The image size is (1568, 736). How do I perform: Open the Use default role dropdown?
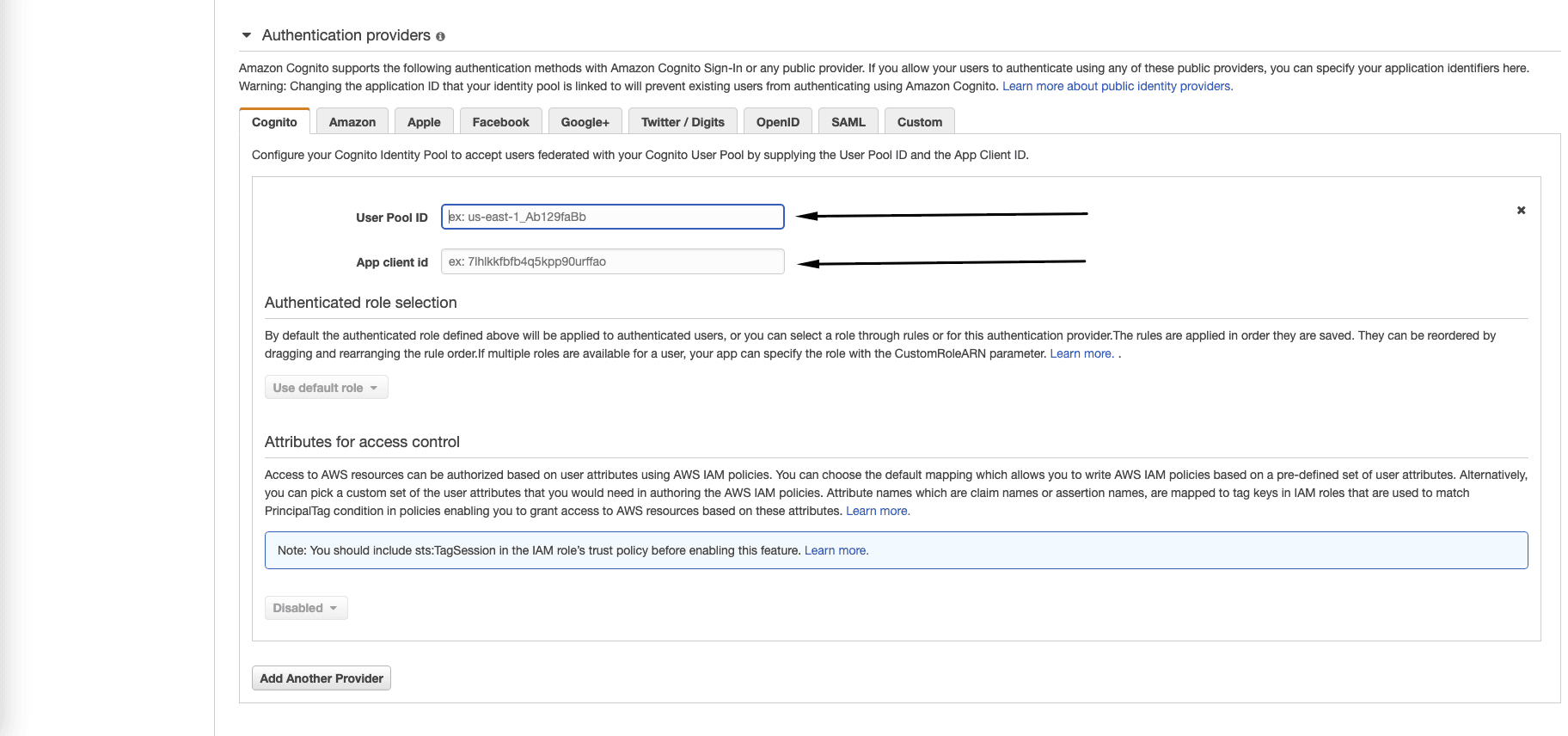[x=326, y=388]
